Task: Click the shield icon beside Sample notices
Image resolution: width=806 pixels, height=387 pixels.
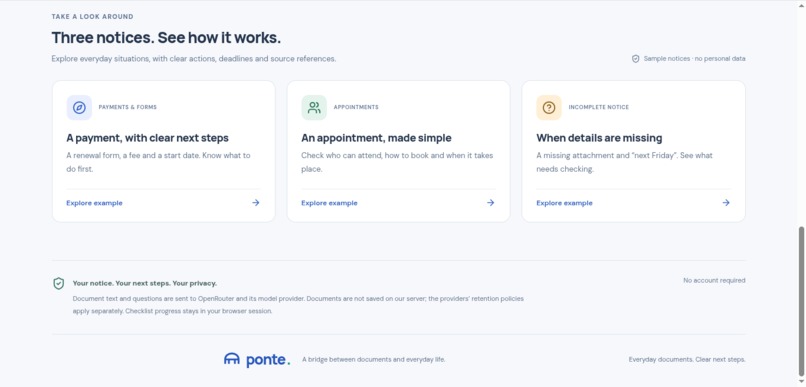Action: pyautogui.click(x=635, y=59)
